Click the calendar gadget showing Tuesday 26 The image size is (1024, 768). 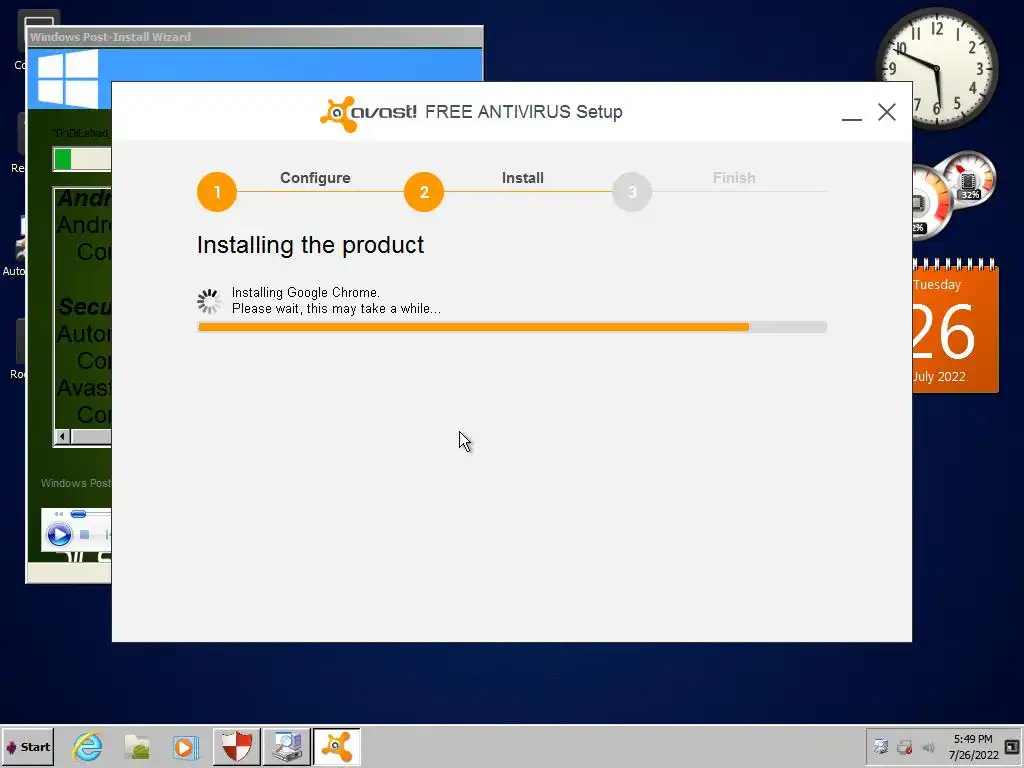[955, 326]
